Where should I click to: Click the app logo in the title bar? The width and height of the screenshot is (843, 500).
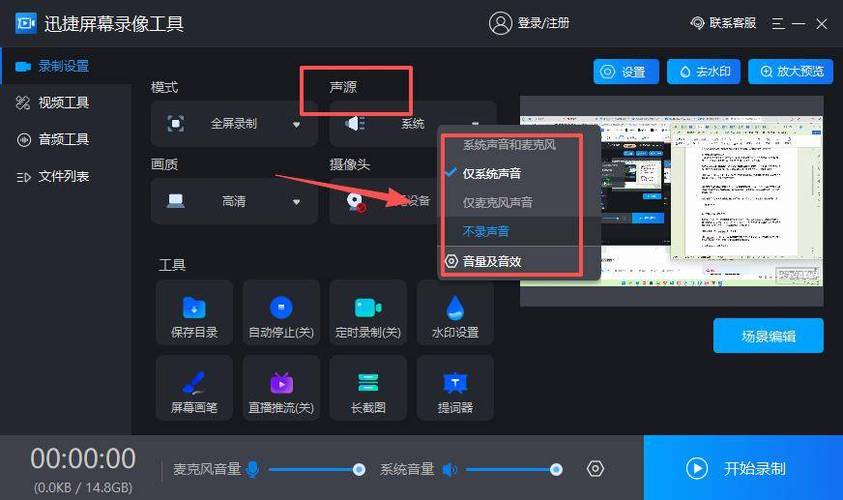point(25,23)
